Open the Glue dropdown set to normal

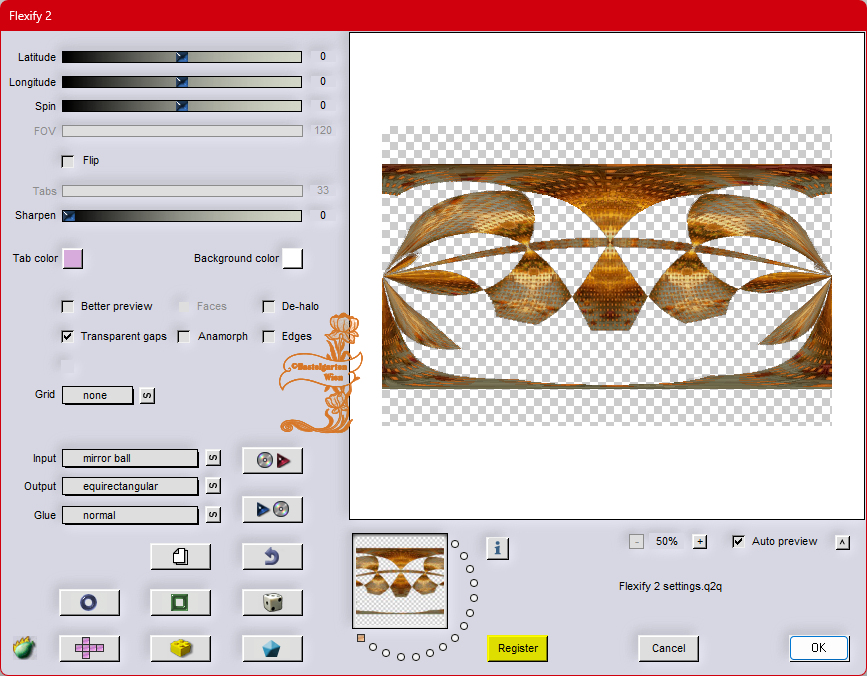pos(130,515)
